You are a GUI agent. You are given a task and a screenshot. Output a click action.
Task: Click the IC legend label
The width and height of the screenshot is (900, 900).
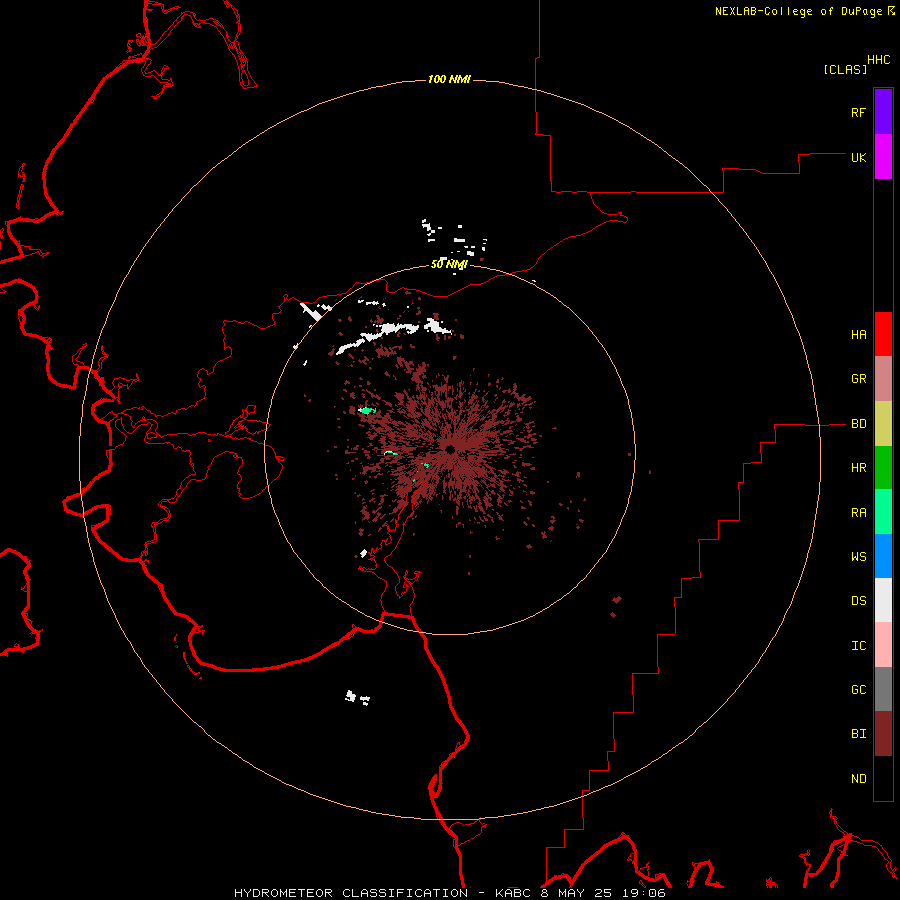858,646
